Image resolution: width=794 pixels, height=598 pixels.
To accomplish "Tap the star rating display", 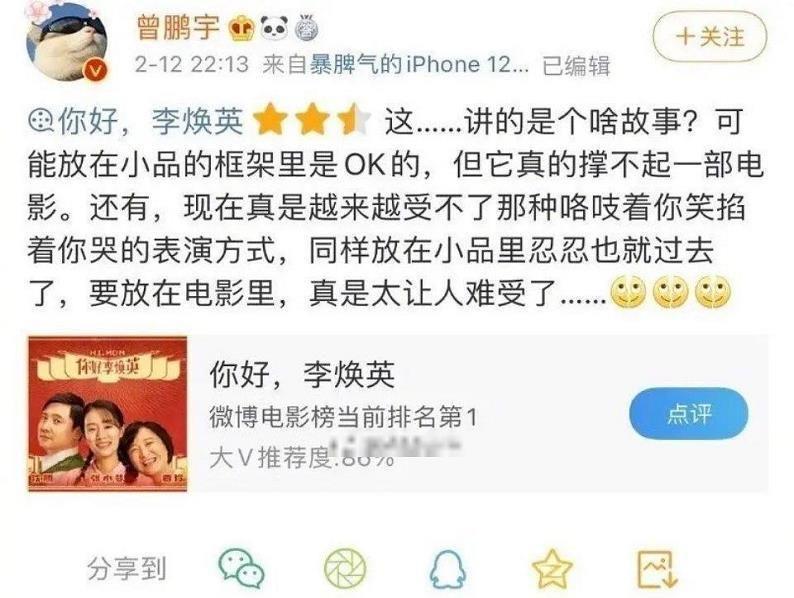I will 311,120.
